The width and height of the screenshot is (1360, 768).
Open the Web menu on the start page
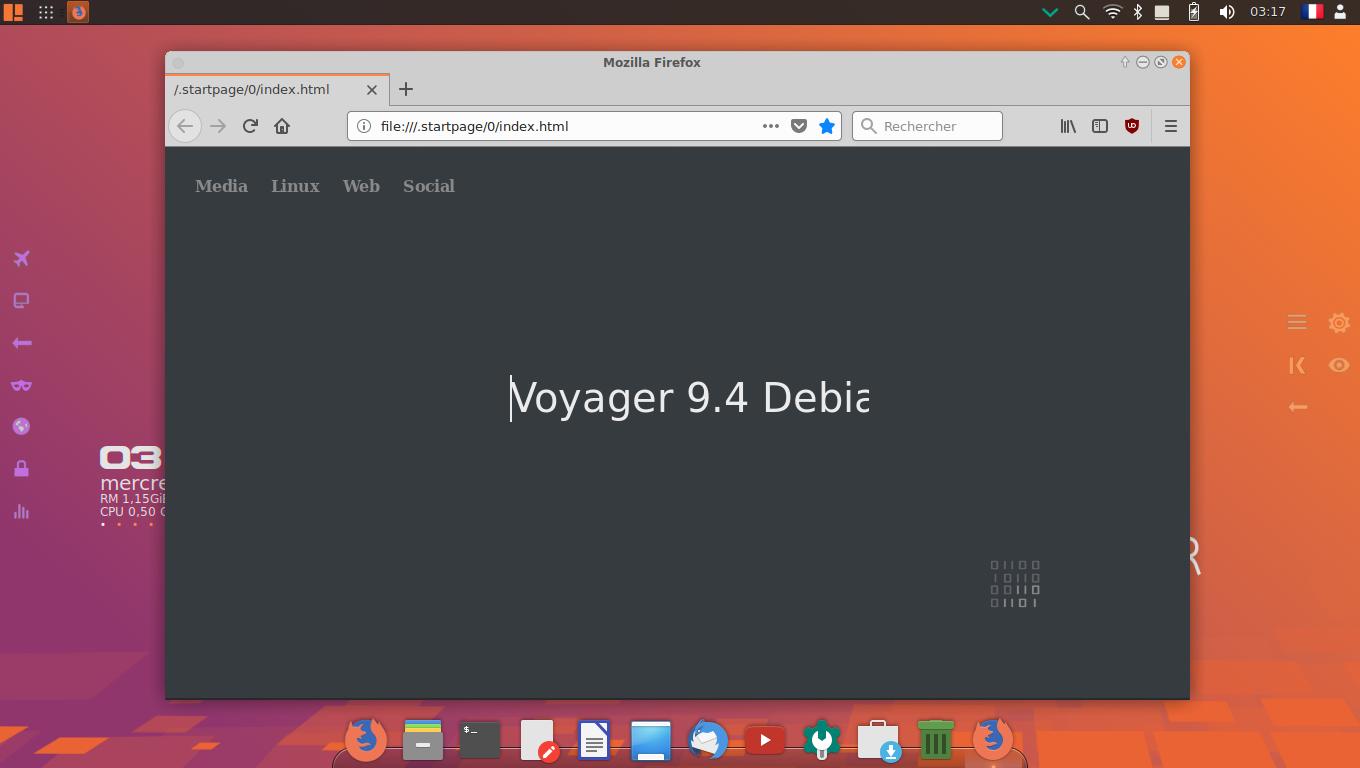pyautogui.click(x=361, y=186)
